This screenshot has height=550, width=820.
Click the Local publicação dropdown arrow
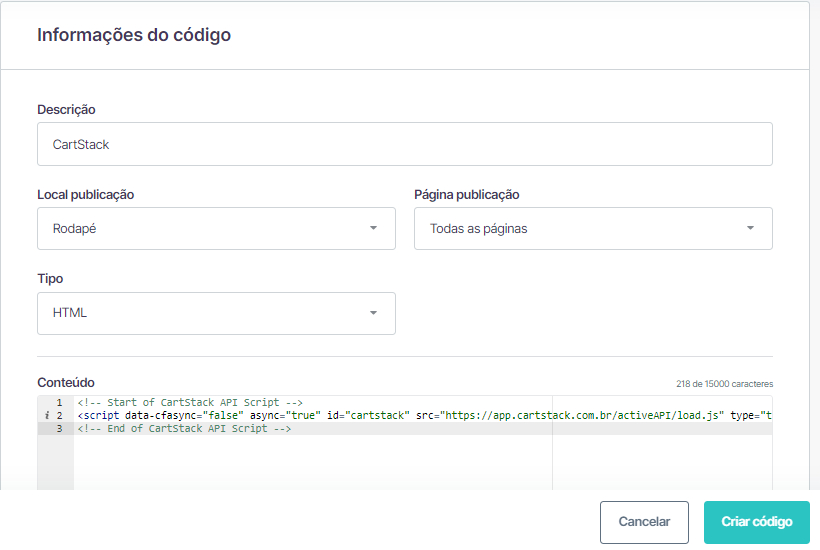click(x=373, y=228)
